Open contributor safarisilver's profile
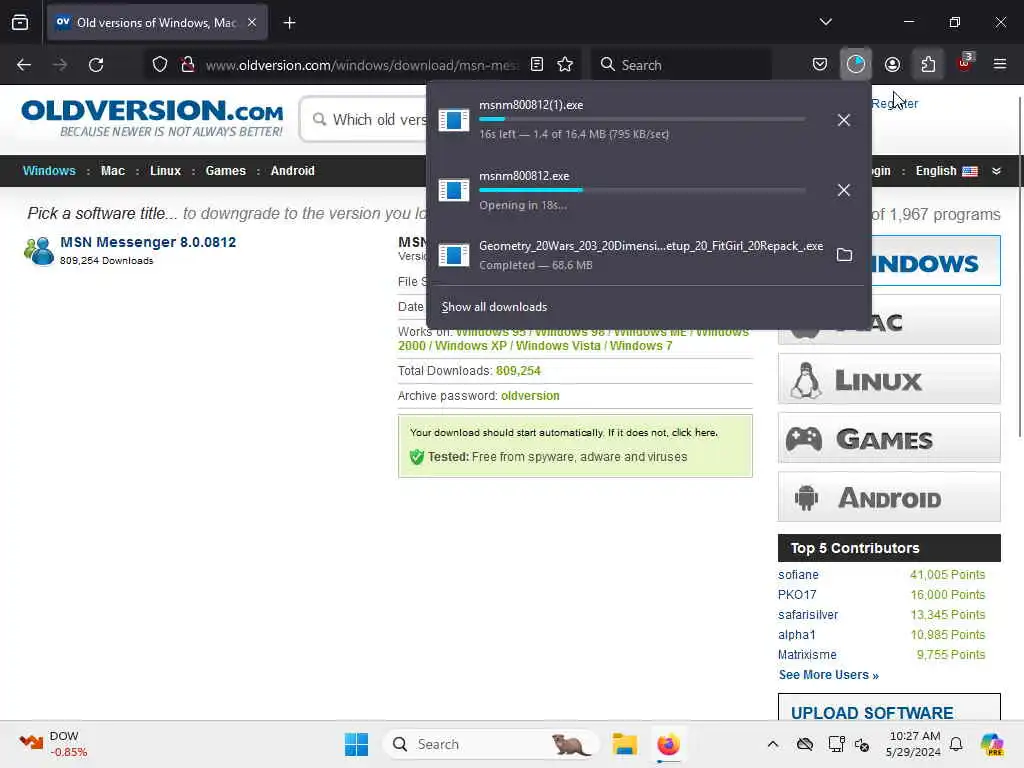The width and height of the screenshot is (1024, 768). click(x=808, y=615)
